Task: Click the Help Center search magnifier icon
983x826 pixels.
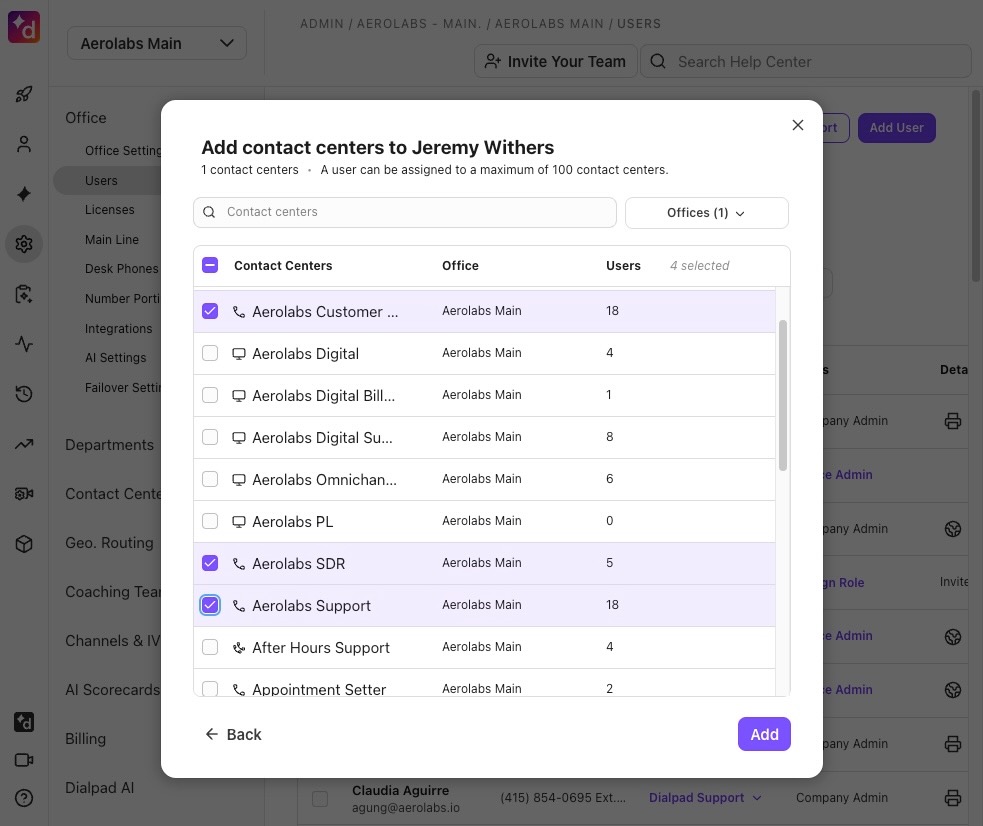Action: [658, 61]
